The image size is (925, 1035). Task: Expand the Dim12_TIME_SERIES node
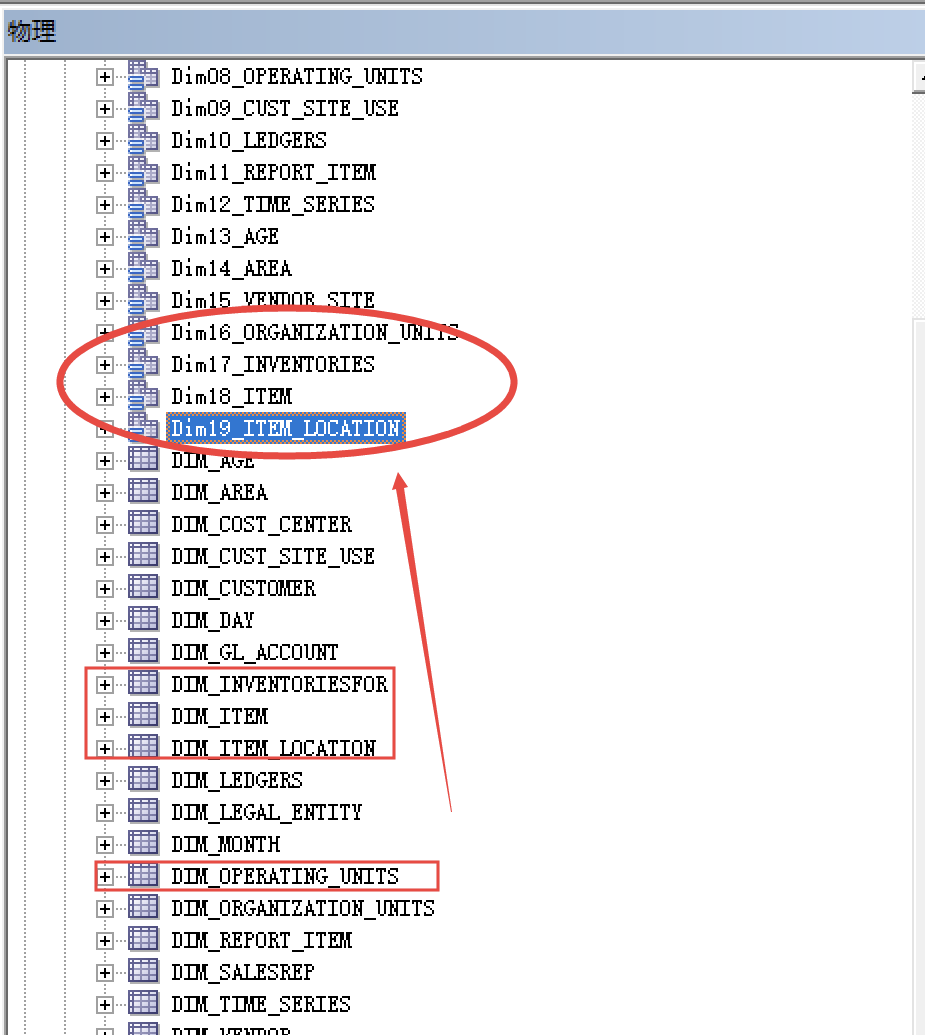point(104,205)
